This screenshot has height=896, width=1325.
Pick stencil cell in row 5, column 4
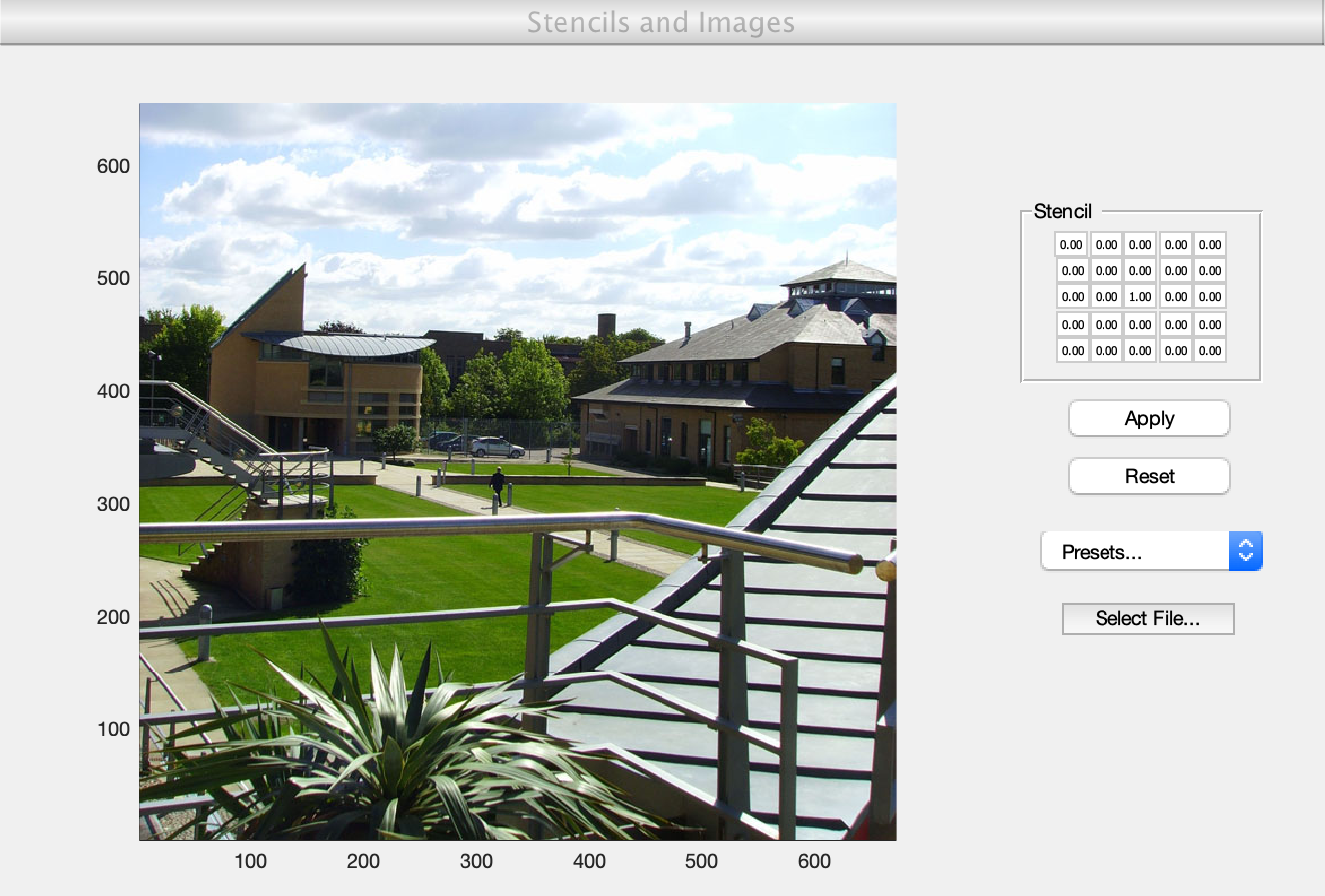tap(1176, 350)
